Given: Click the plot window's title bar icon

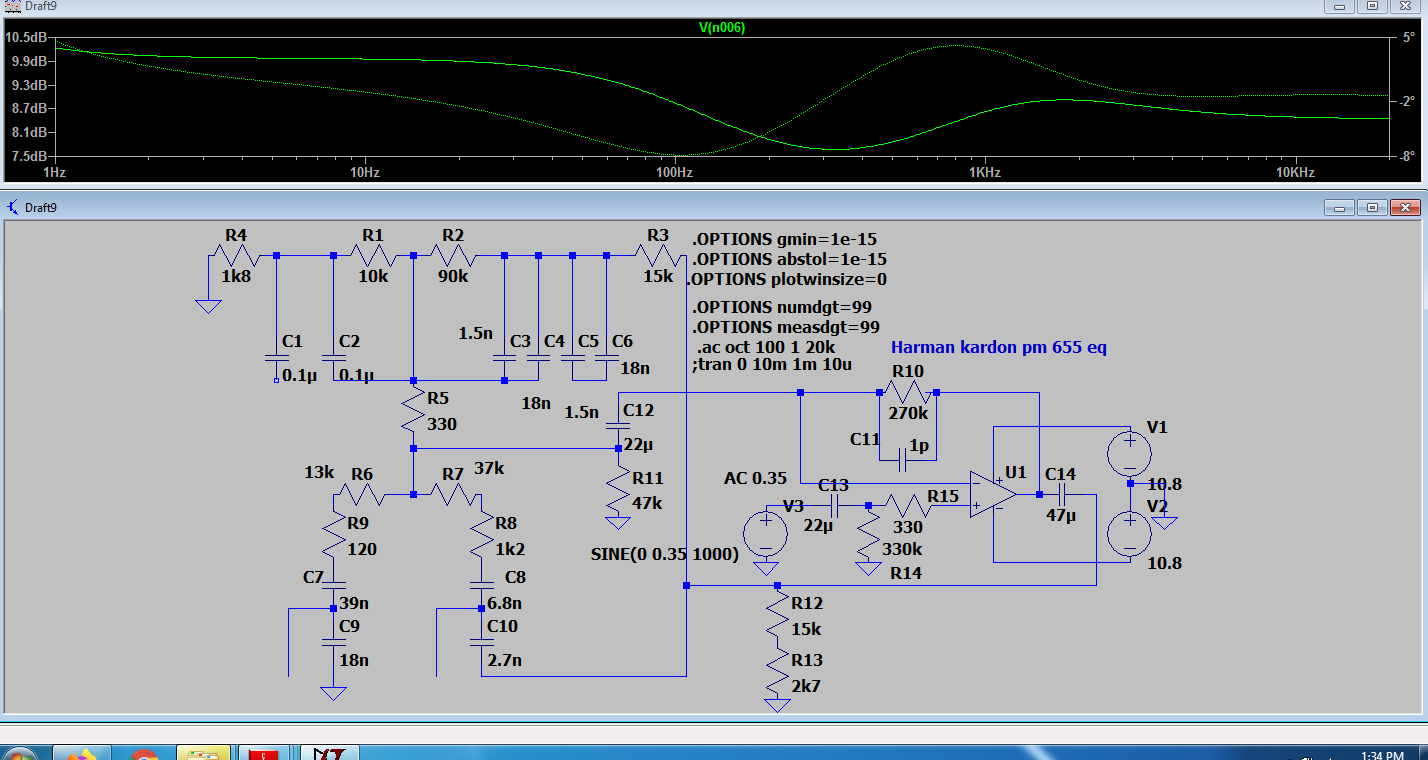Looking at the screenshot, I should 11,6.
